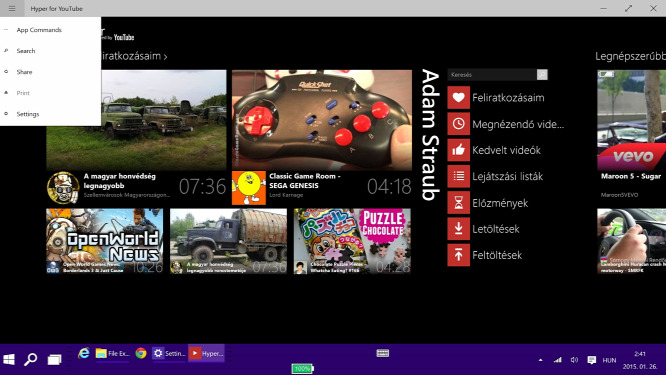Screen dimensions: 666x375
Task: Click the Lord Karnage channel name
Action: 286,195
